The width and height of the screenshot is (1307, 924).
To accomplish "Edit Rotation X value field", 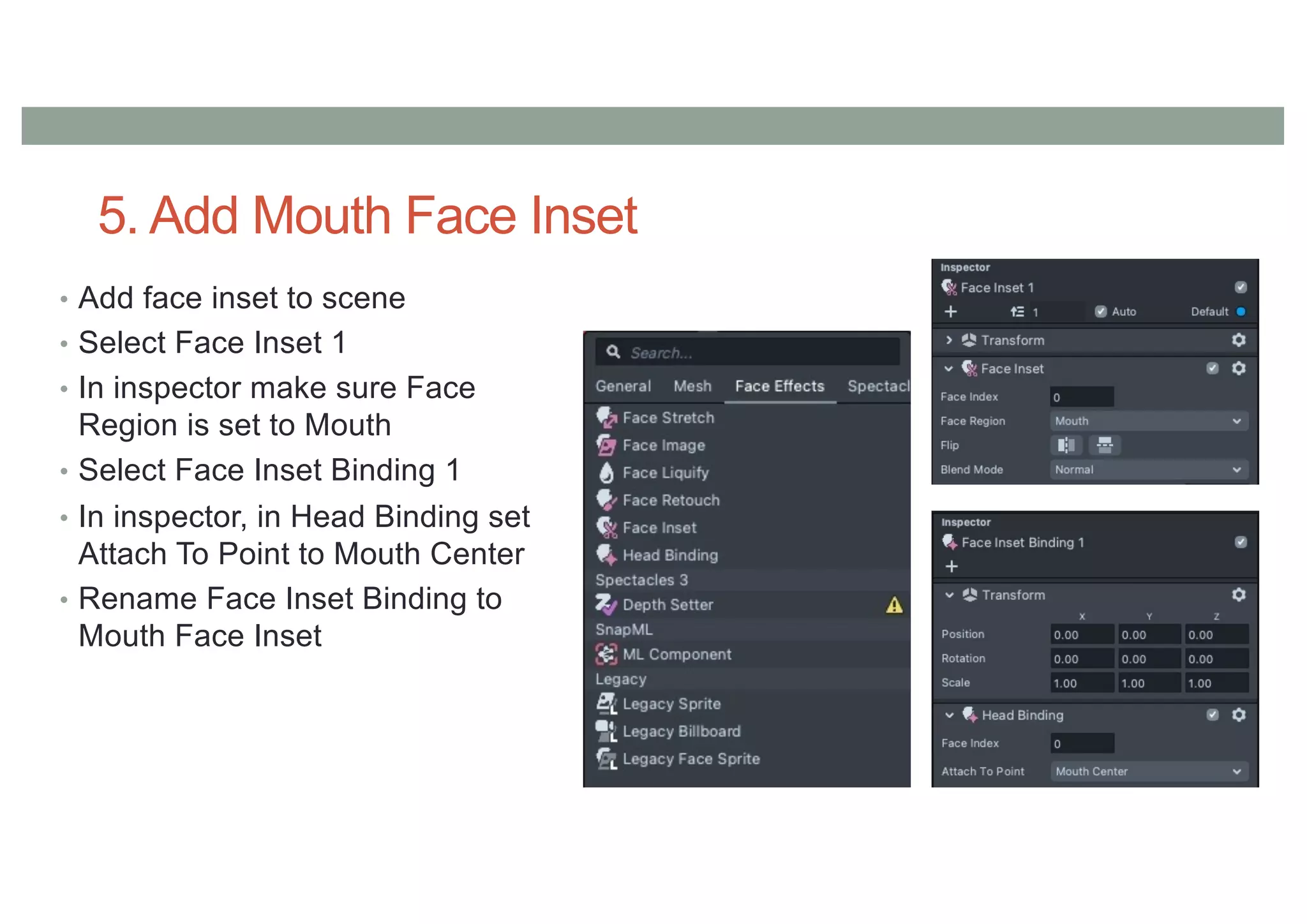I will click(x=1082, y=659).
